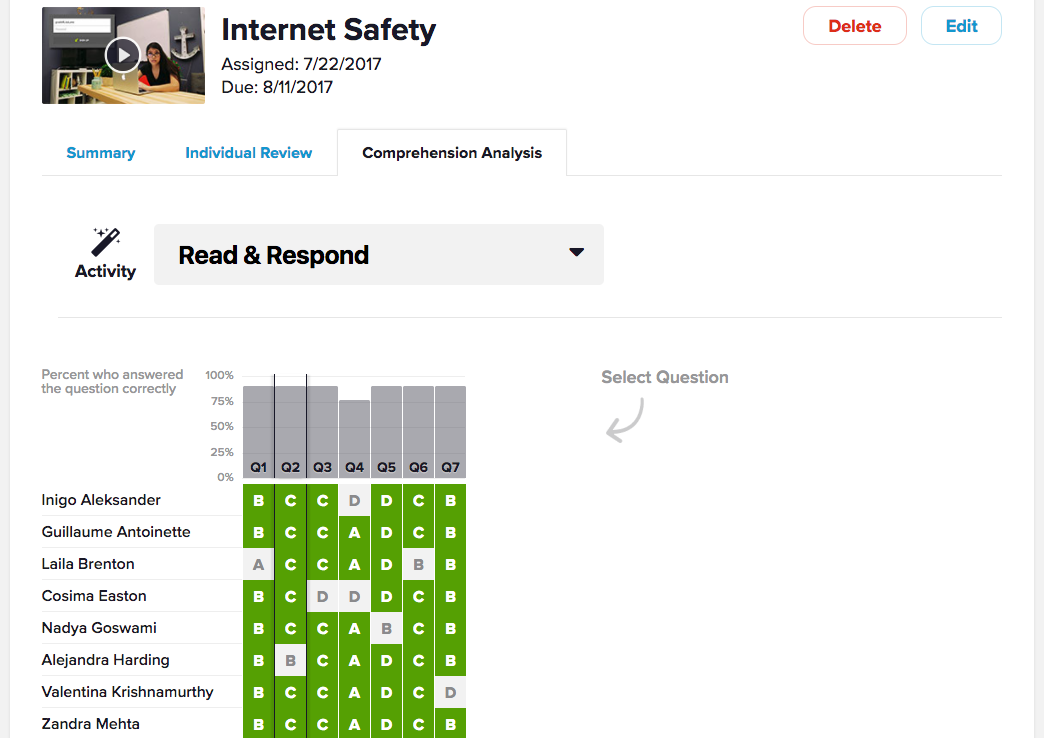The image size is (1044, 738).
Task: Open the Individual Review tab
Action: pyautogui.click(x=248, y=153)
